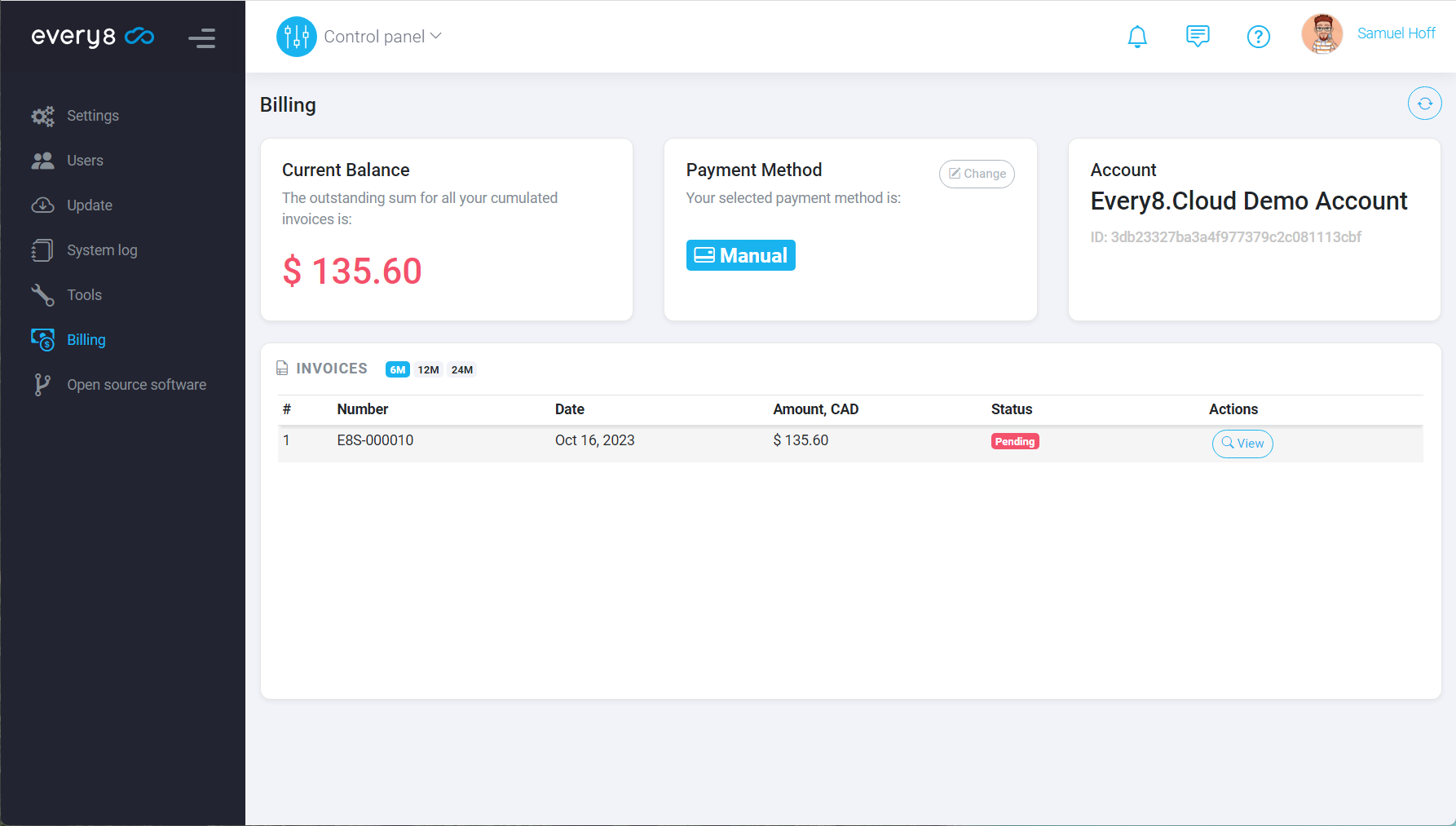Screen dimensions: 1456x826
Task: Open the Update section
Action: click(89, 205)
